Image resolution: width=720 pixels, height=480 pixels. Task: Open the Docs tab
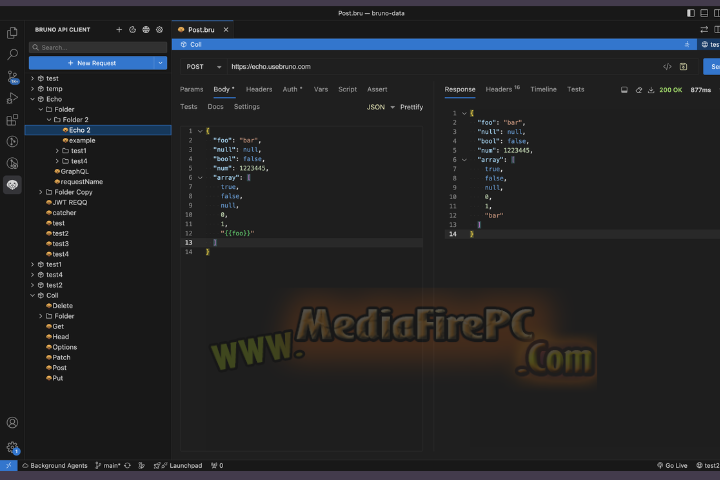click(215, 107)
